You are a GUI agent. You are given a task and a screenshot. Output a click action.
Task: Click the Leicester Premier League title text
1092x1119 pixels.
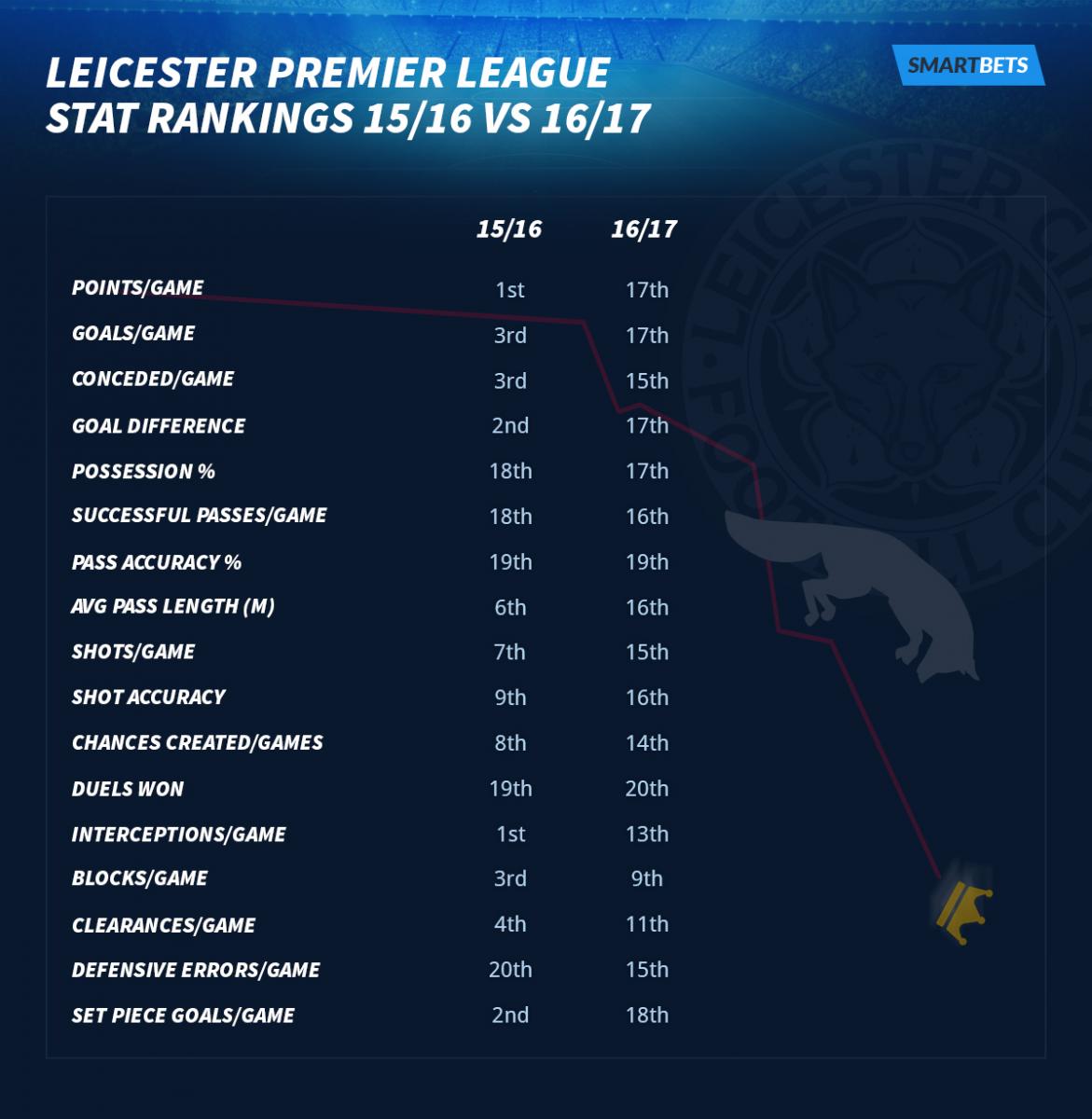pyautogui.click(x=347, y=96)
